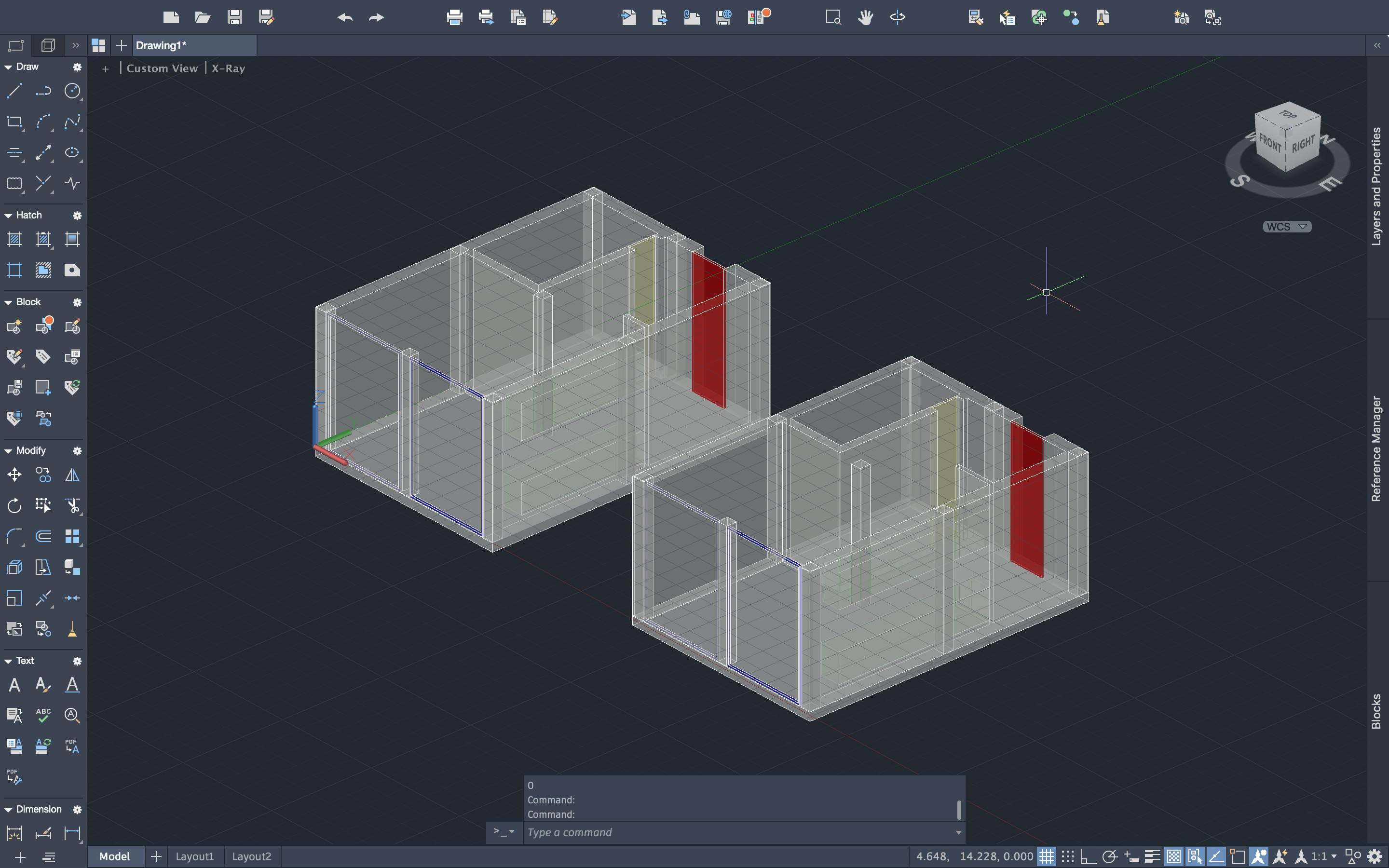Add a new layout with plus button

tap(156, 856)
